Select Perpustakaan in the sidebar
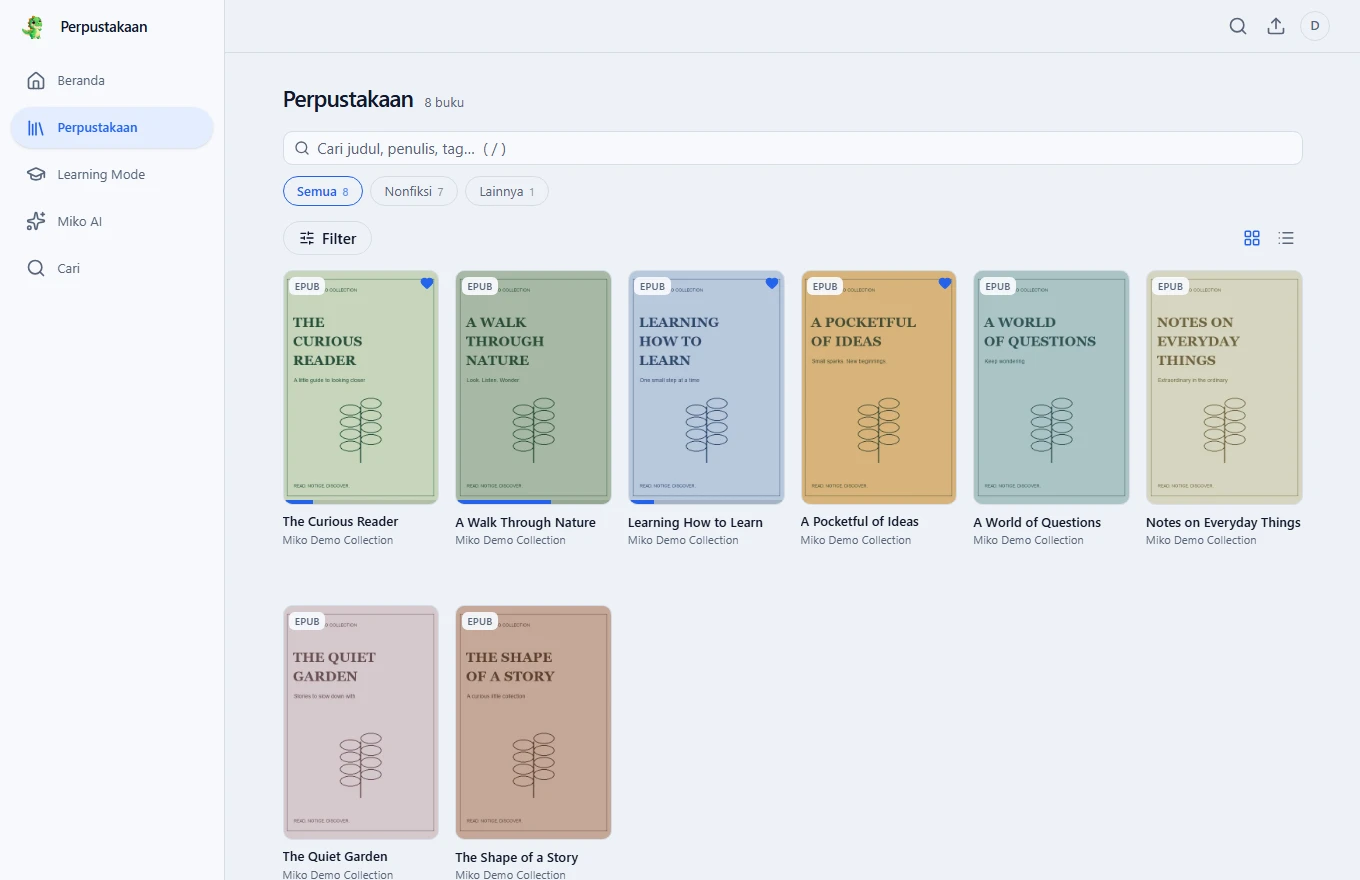1360x880 pixels. 112,128
